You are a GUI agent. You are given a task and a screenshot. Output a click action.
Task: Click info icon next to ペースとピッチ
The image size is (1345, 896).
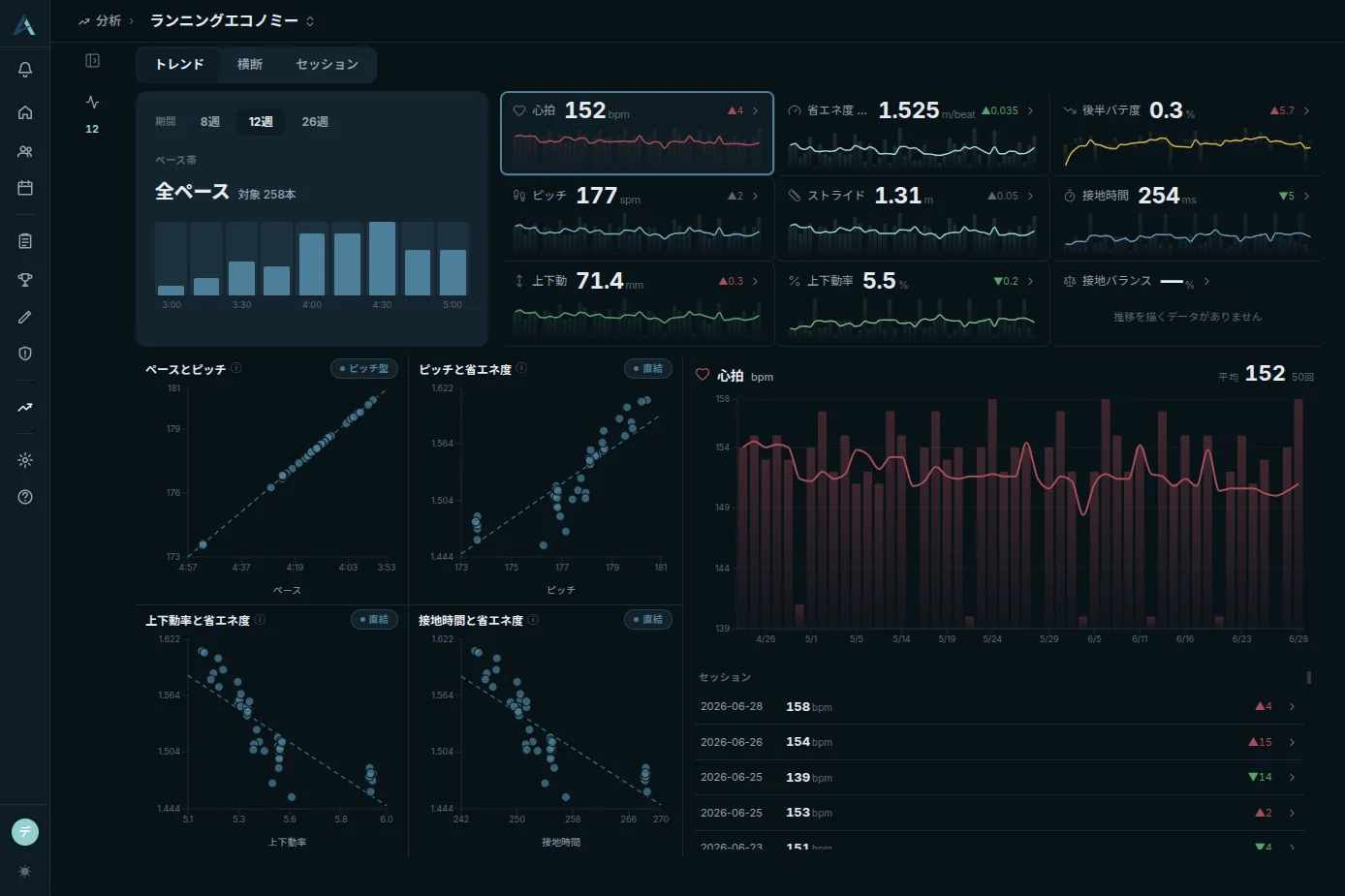click(236, 368)
